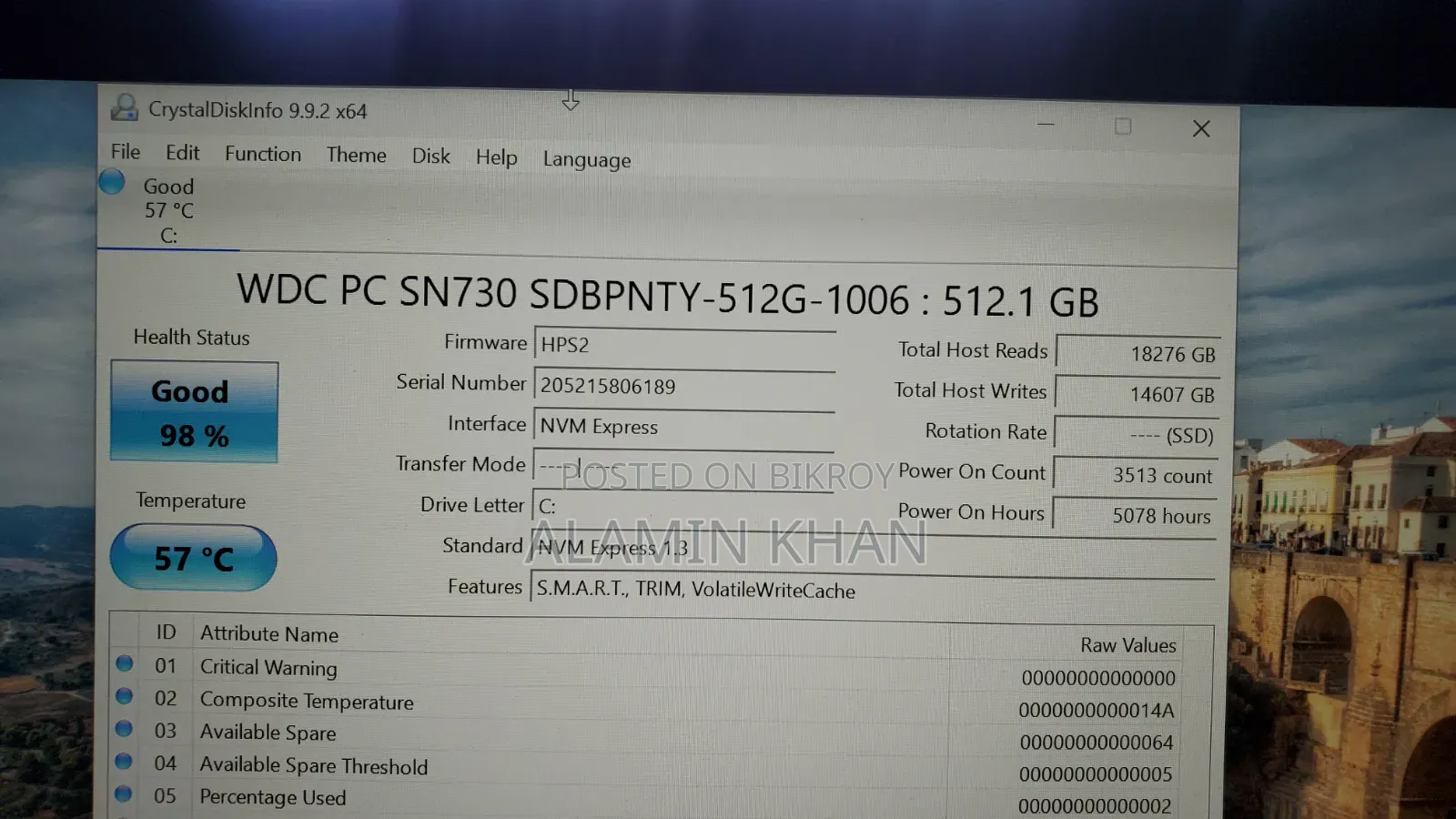Screen dimensions: 1456x819
Task: Open the Disk menu
Action: click(x=431, y=156)
